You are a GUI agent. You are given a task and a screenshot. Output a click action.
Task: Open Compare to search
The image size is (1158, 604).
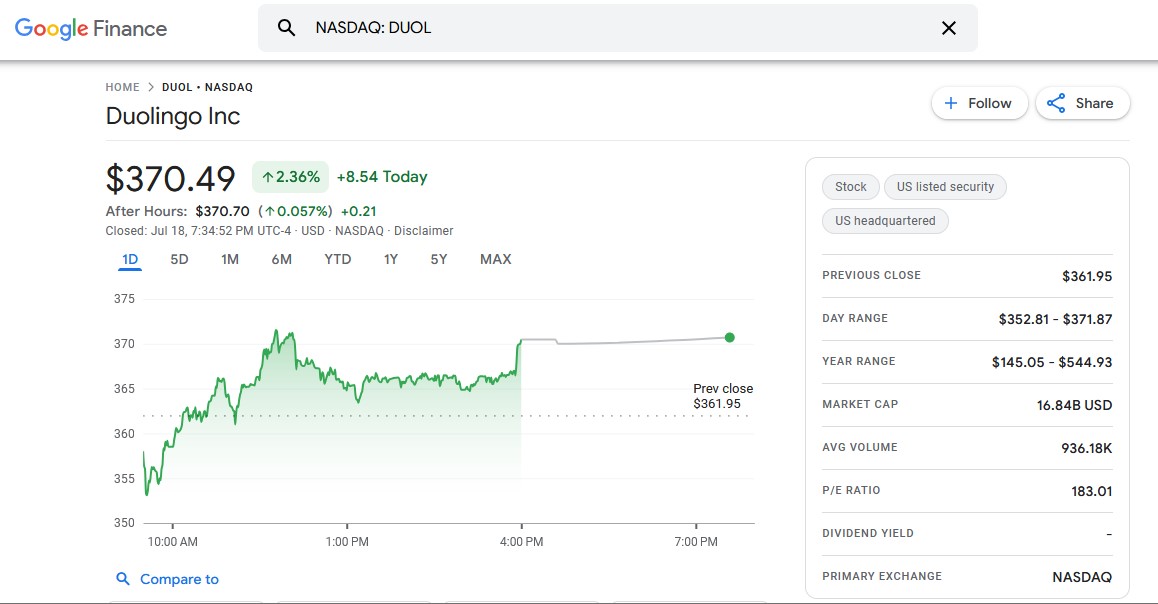[167, 579]
